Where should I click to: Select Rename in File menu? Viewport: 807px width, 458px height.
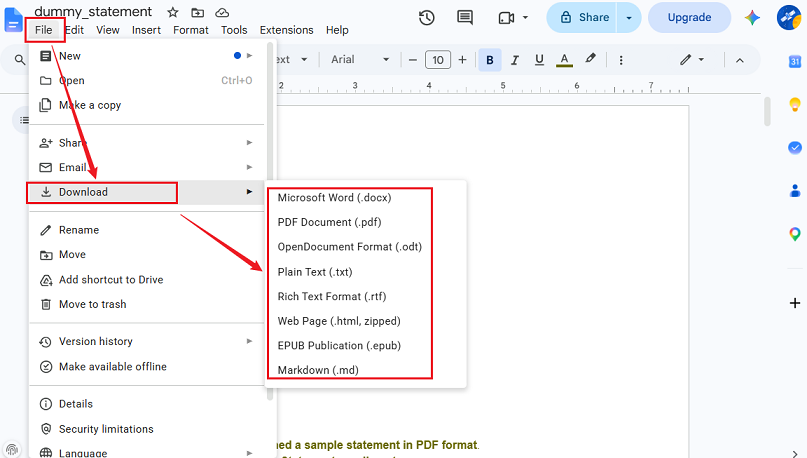(x=147, y=230)
